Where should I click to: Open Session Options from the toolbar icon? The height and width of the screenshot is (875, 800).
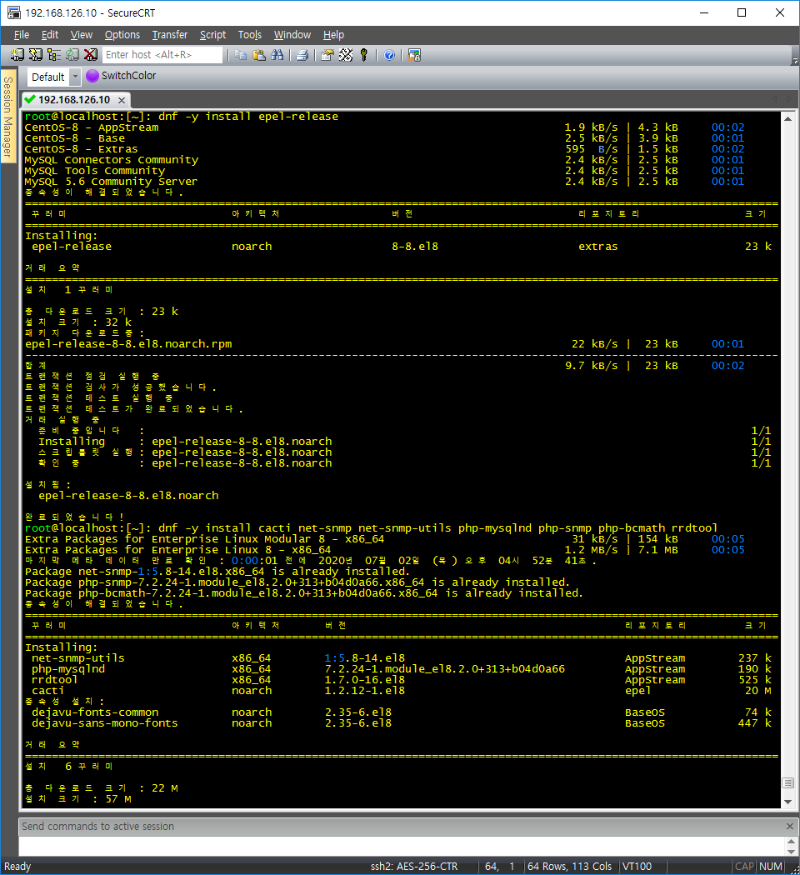click(327, 55)
